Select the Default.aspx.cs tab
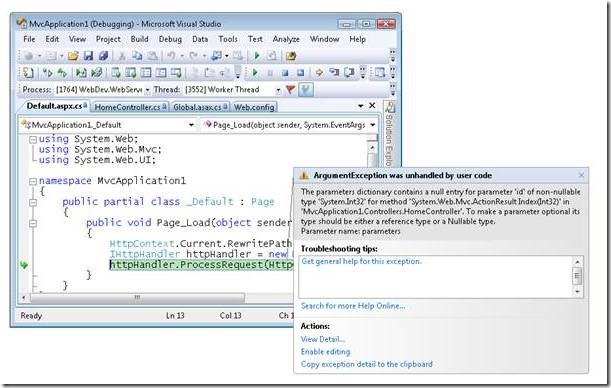Viewport: 611px width, 388px height. 56,106
